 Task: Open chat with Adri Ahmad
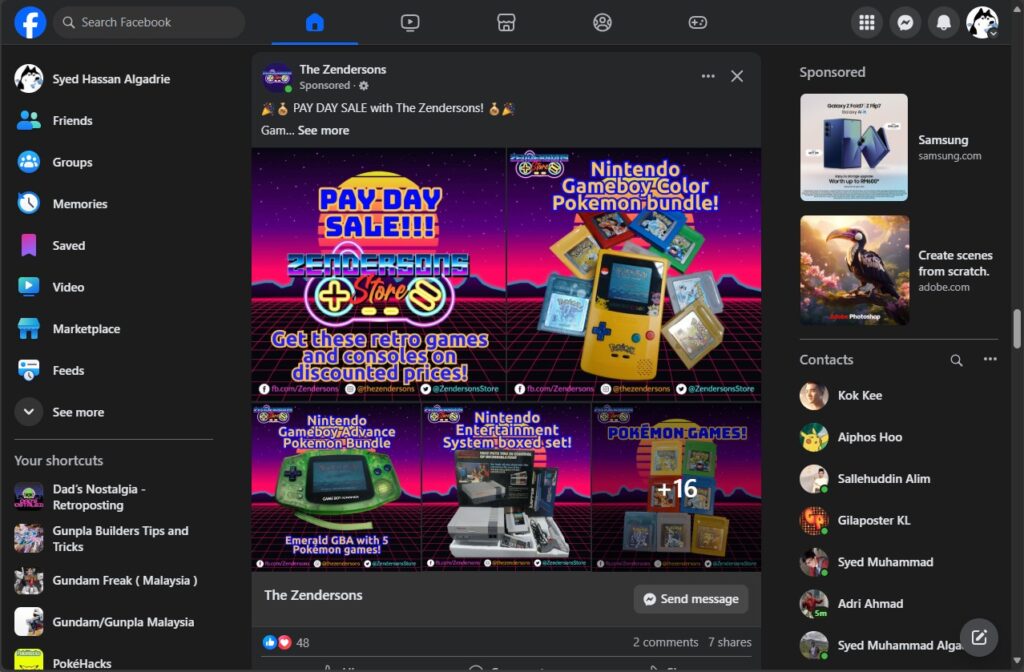[x=899, y=604]
